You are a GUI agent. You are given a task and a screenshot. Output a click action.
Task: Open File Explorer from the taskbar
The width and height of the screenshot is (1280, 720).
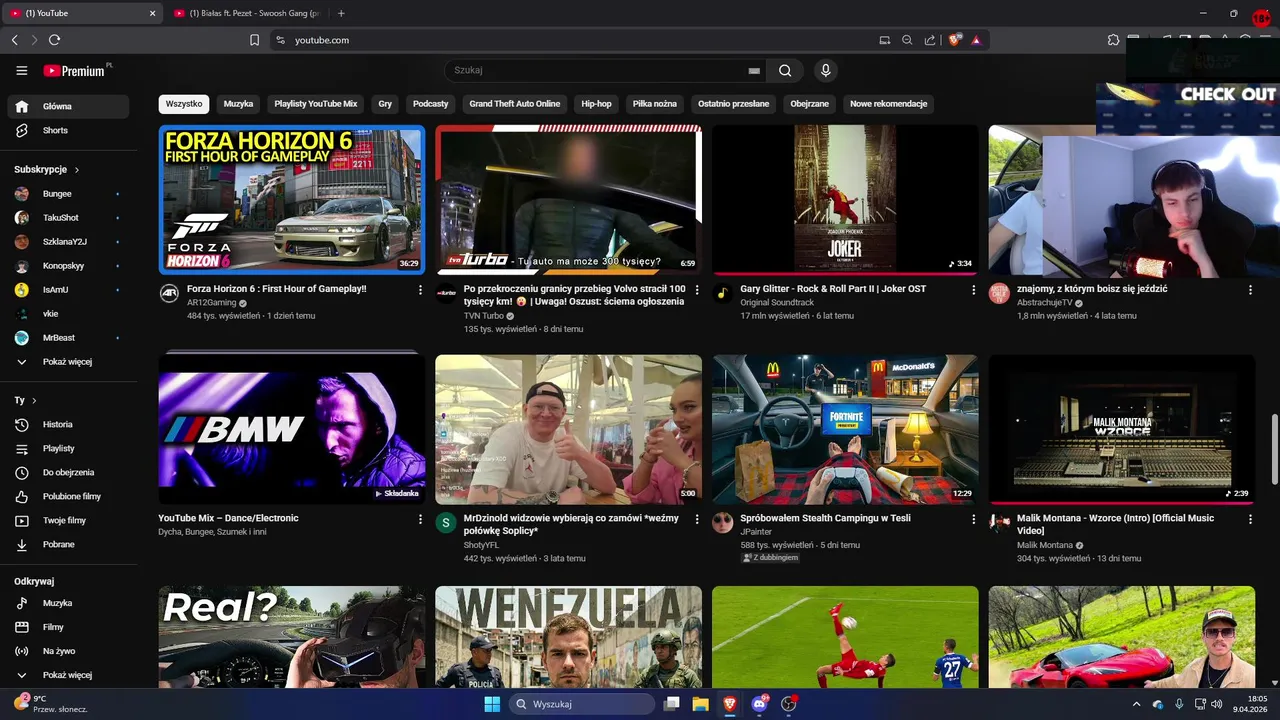click(x=701, y=704)
